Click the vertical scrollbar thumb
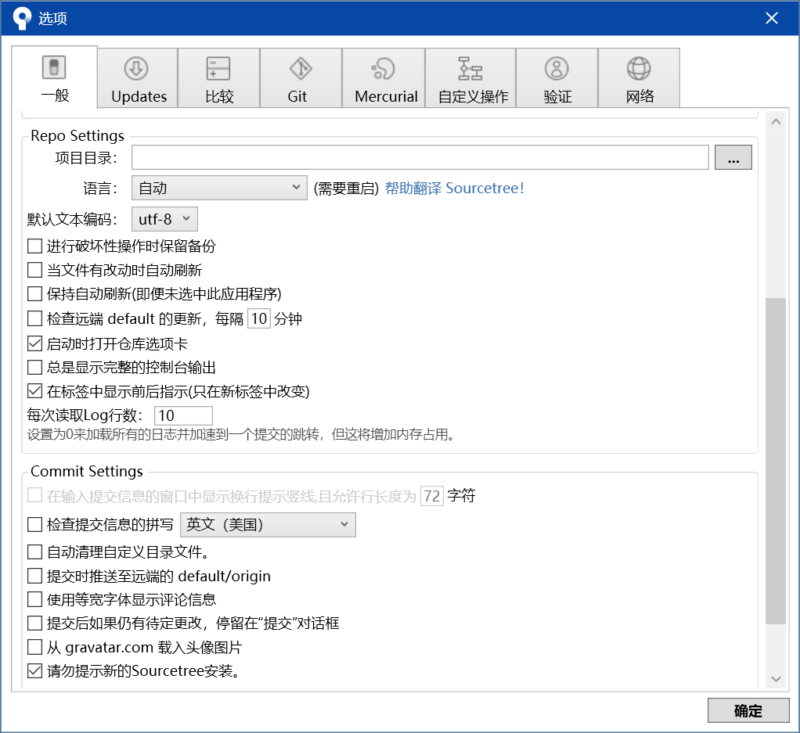 click(776, 461)
